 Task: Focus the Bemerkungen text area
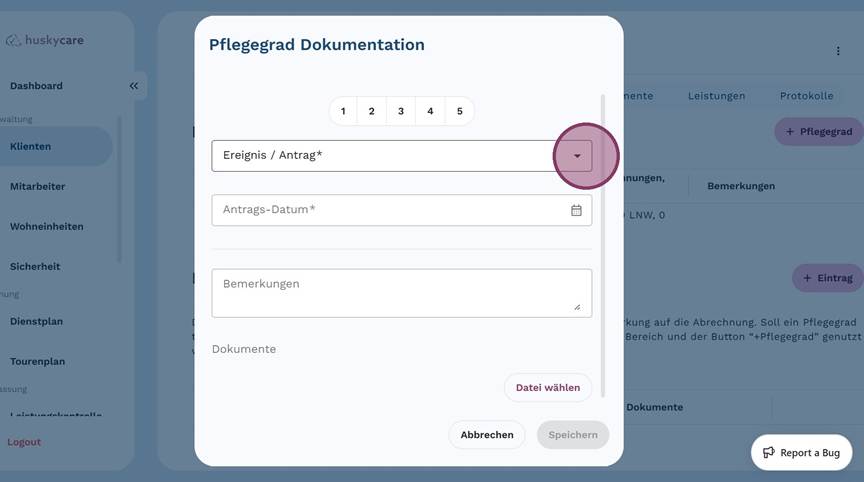click(402, 293)
